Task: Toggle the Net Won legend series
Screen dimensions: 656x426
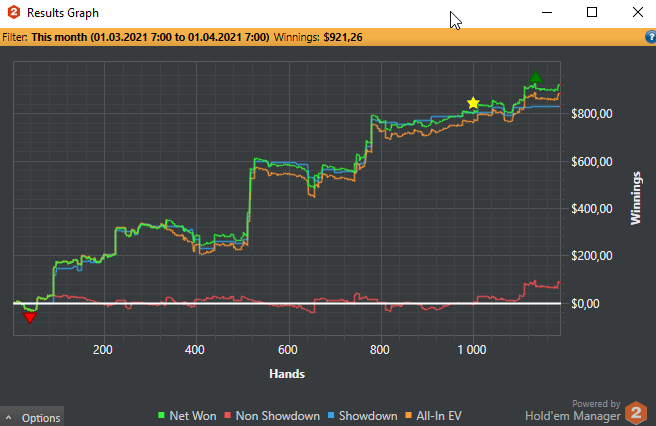Action: point(187,416)
